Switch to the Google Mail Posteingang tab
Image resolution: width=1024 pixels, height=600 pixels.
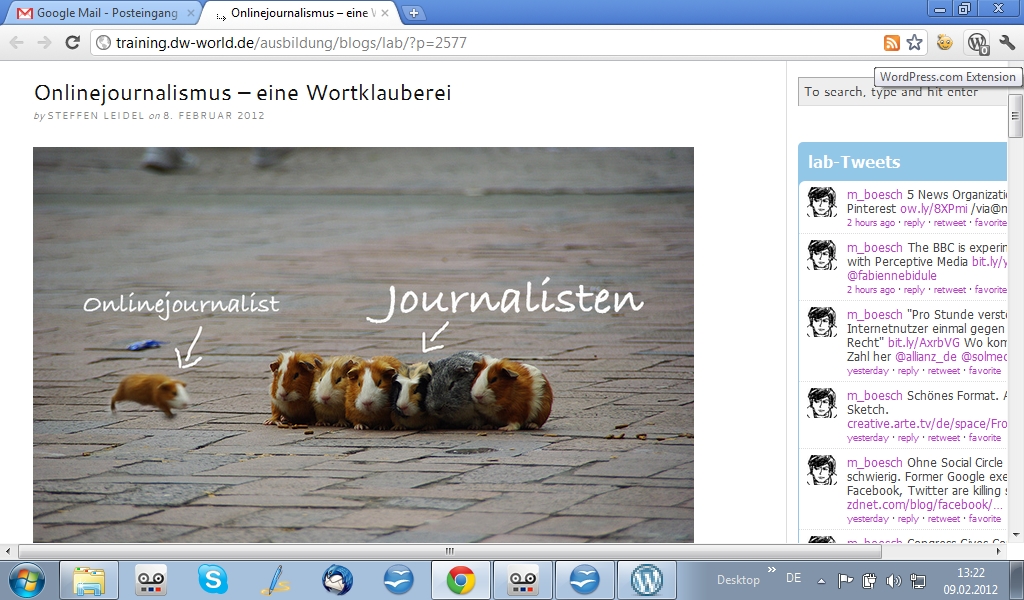tap(100, 13)
